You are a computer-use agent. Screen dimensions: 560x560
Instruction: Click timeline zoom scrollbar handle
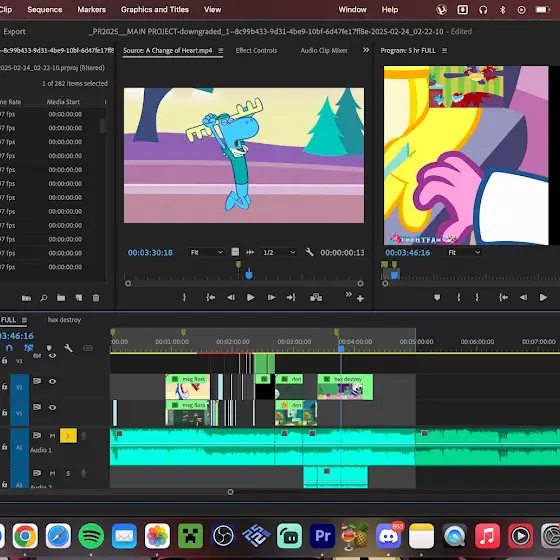pos(230,492)
